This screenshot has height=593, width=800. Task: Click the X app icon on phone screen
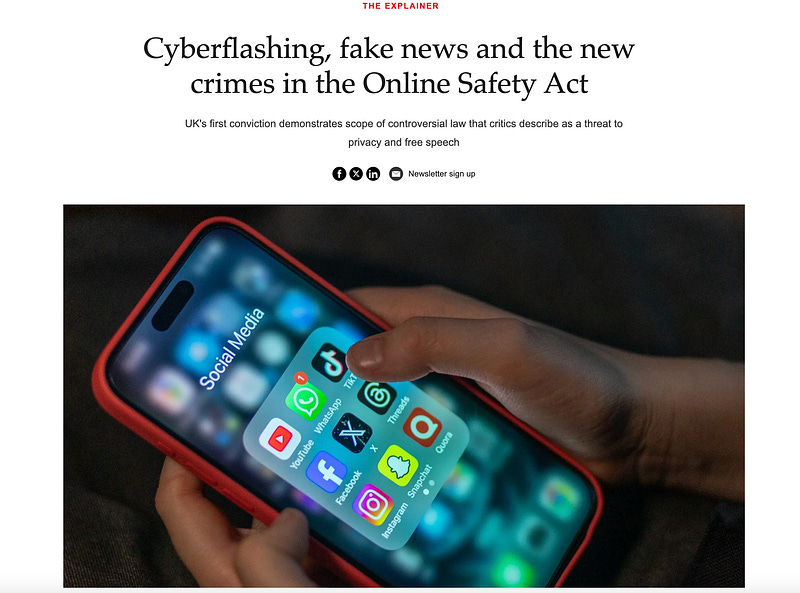[x=352, y=433]
